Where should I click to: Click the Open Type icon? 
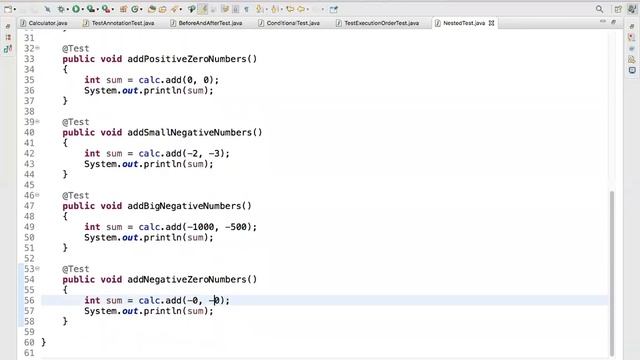tap(152, 9)
